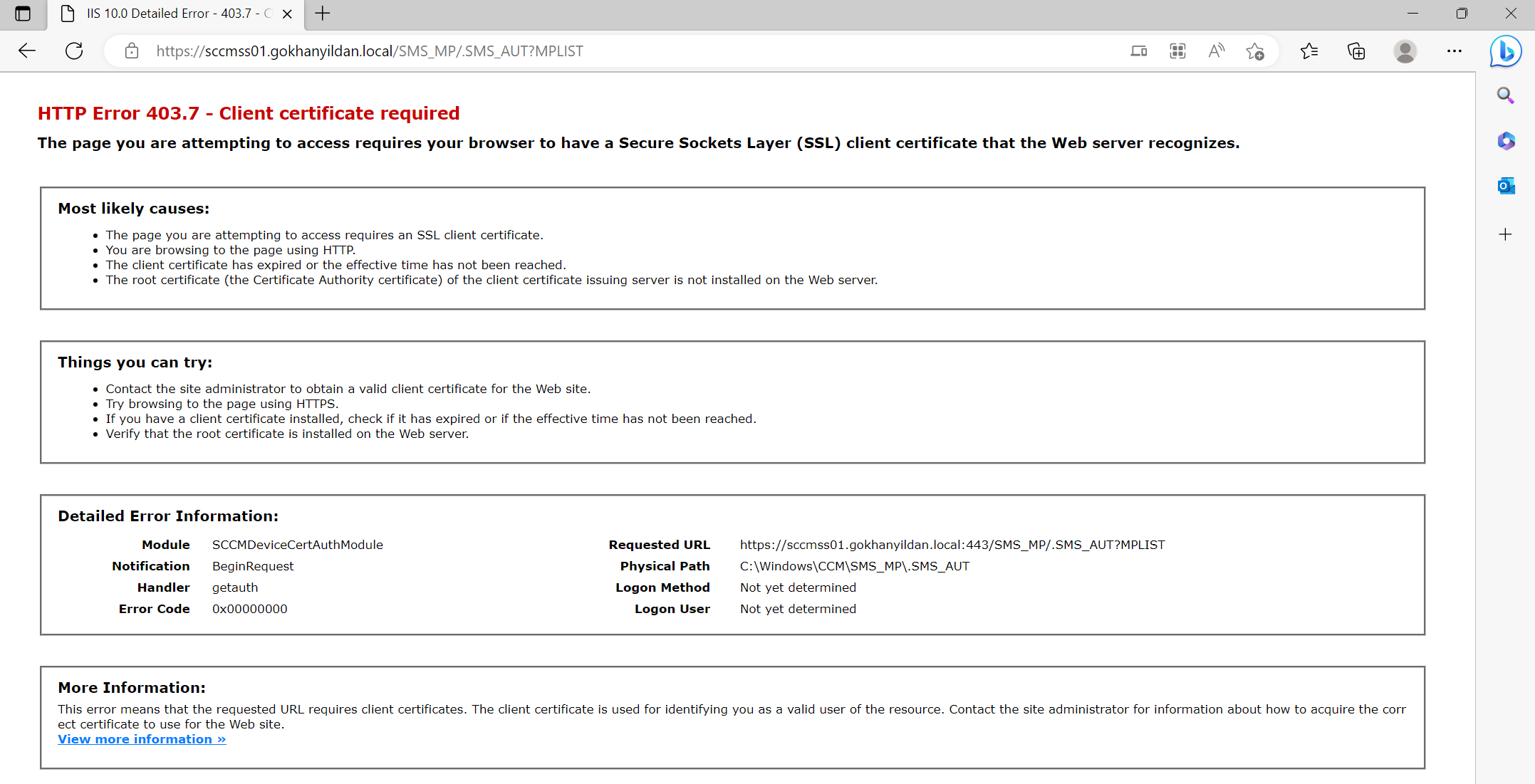Open the profile avatar menu
Image resolution: width=1535 pixels, height=784 pixels.
(x=1405, y=51)
